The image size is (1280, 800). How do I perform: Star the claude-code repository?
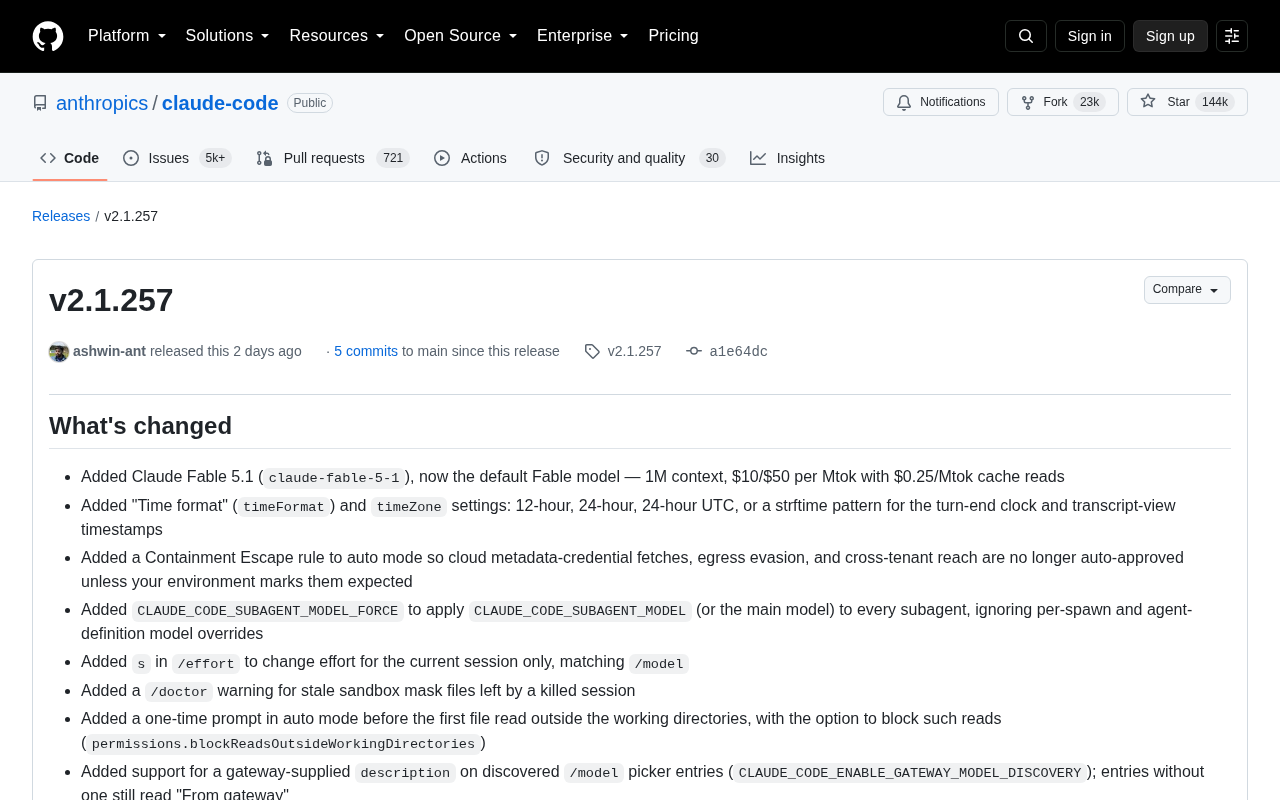[x=1187, y=102]
